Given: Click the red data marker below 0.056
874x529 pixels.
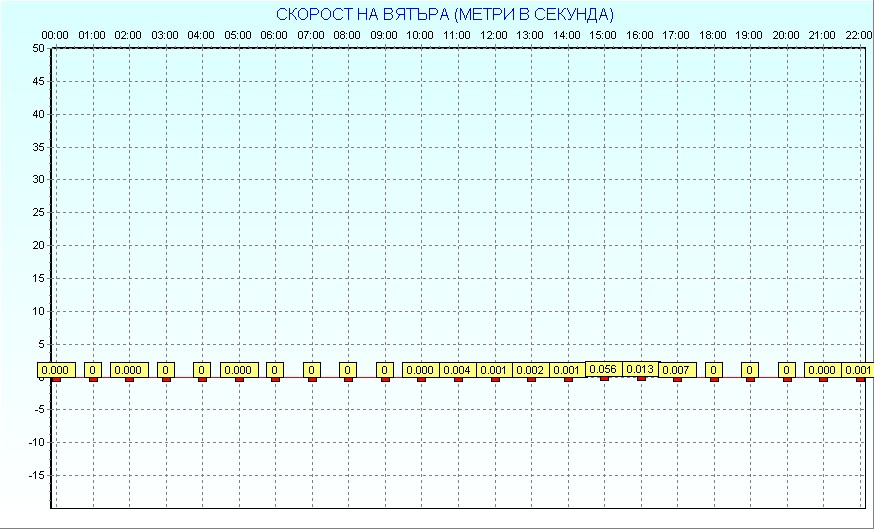Looking at the screenshot, I should (x=603, y=378).
